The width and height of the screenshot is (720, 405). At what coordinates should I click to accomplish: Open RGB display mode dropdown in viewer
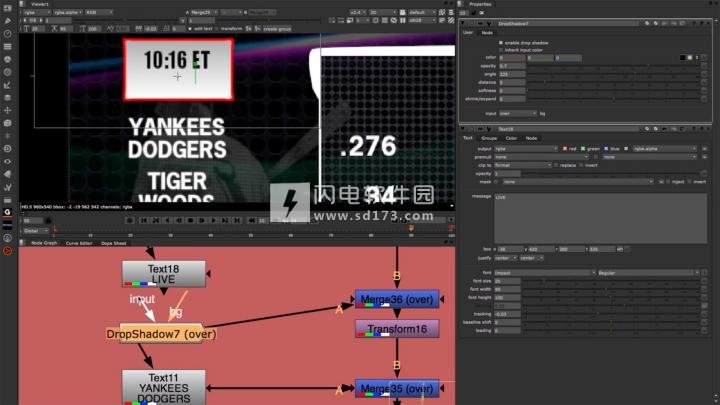tap(98, 12)
